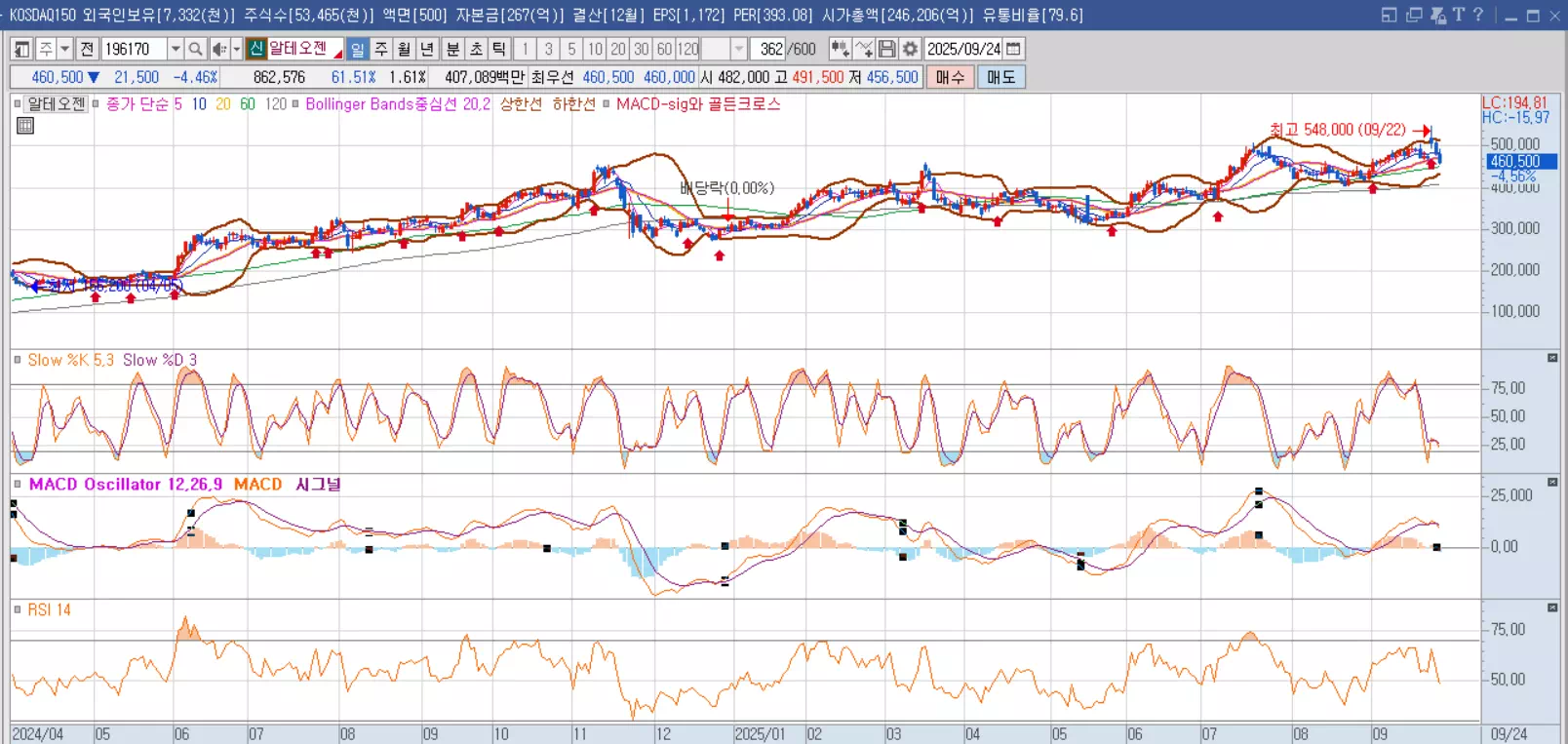Image resolution: width=1568 pixels, height=744 pixels.
Task: Close the RSI 14 panel
Action: [x=1552, y=607]
